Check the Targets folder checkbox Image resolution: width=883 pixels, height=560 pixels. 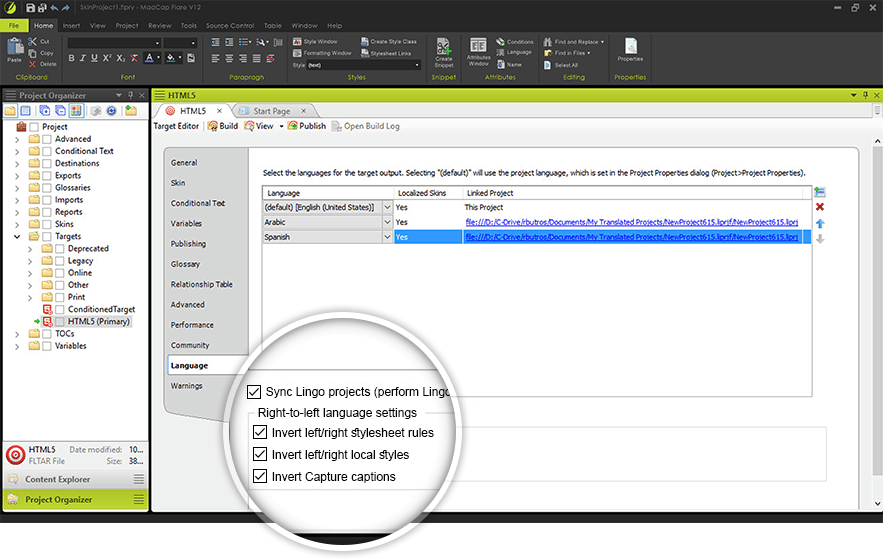click(x=47, y=237)
